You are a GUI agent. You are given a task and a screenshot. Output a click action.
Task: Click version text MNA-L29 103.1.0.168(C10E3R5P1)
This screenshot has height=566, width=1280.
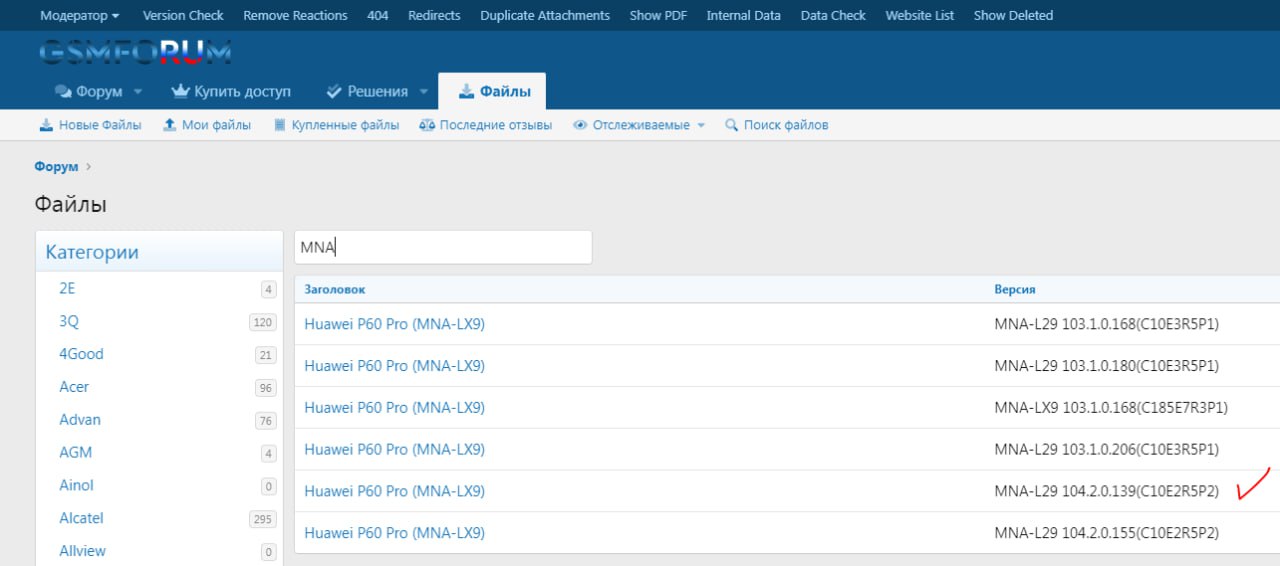point(1106,324)
